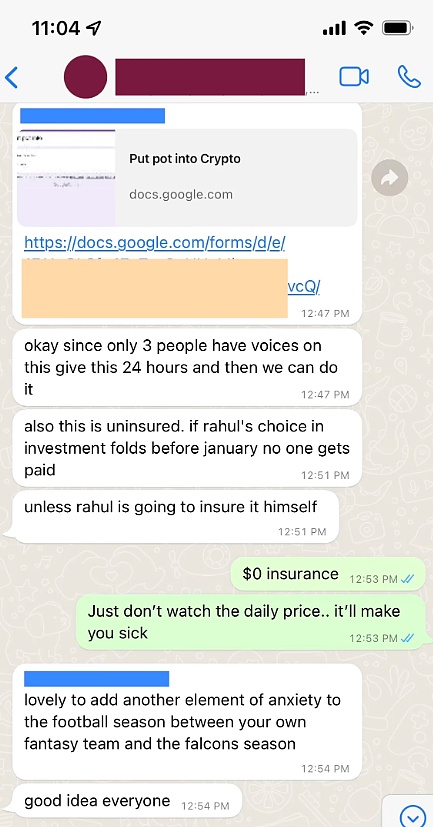The image size is (433, 827).
Task: Tap the 'Just don't watch the daily price' message
Action: (251, 622)
